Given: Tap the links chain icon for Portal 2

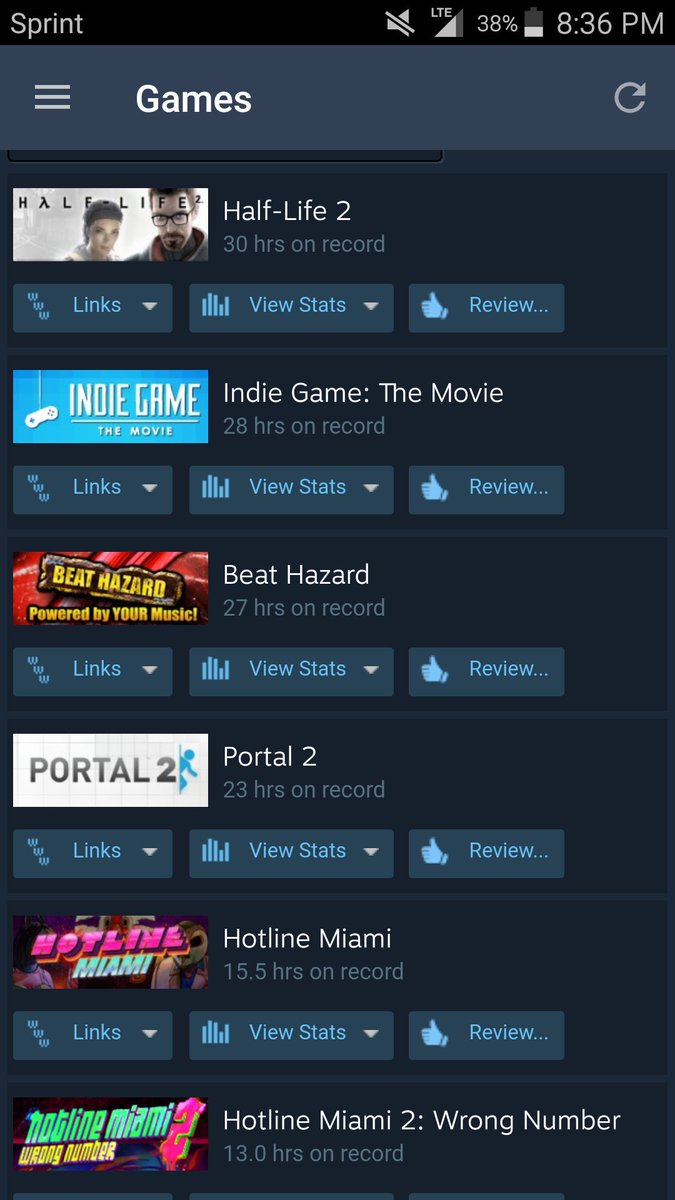Looking at the screenshot, I should tap(38, 853).
